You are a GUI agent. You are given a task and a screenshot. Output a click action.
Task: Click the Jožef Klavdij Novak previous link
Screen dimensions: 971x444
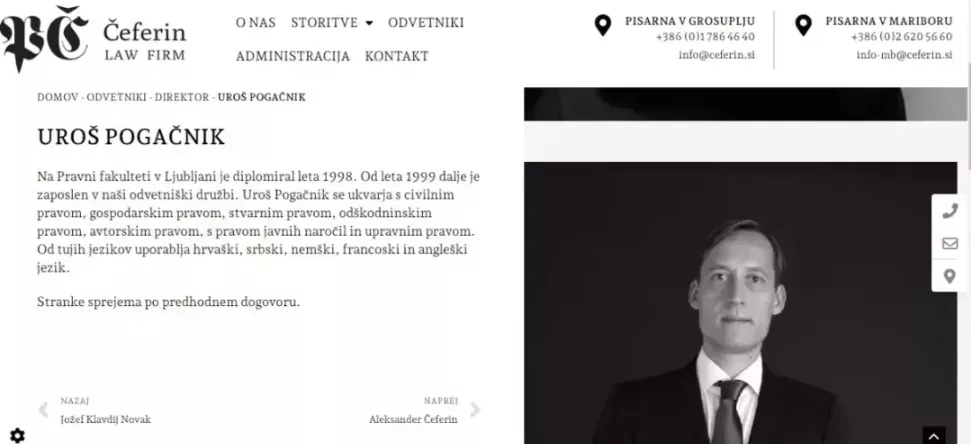[x=106, y=419]
